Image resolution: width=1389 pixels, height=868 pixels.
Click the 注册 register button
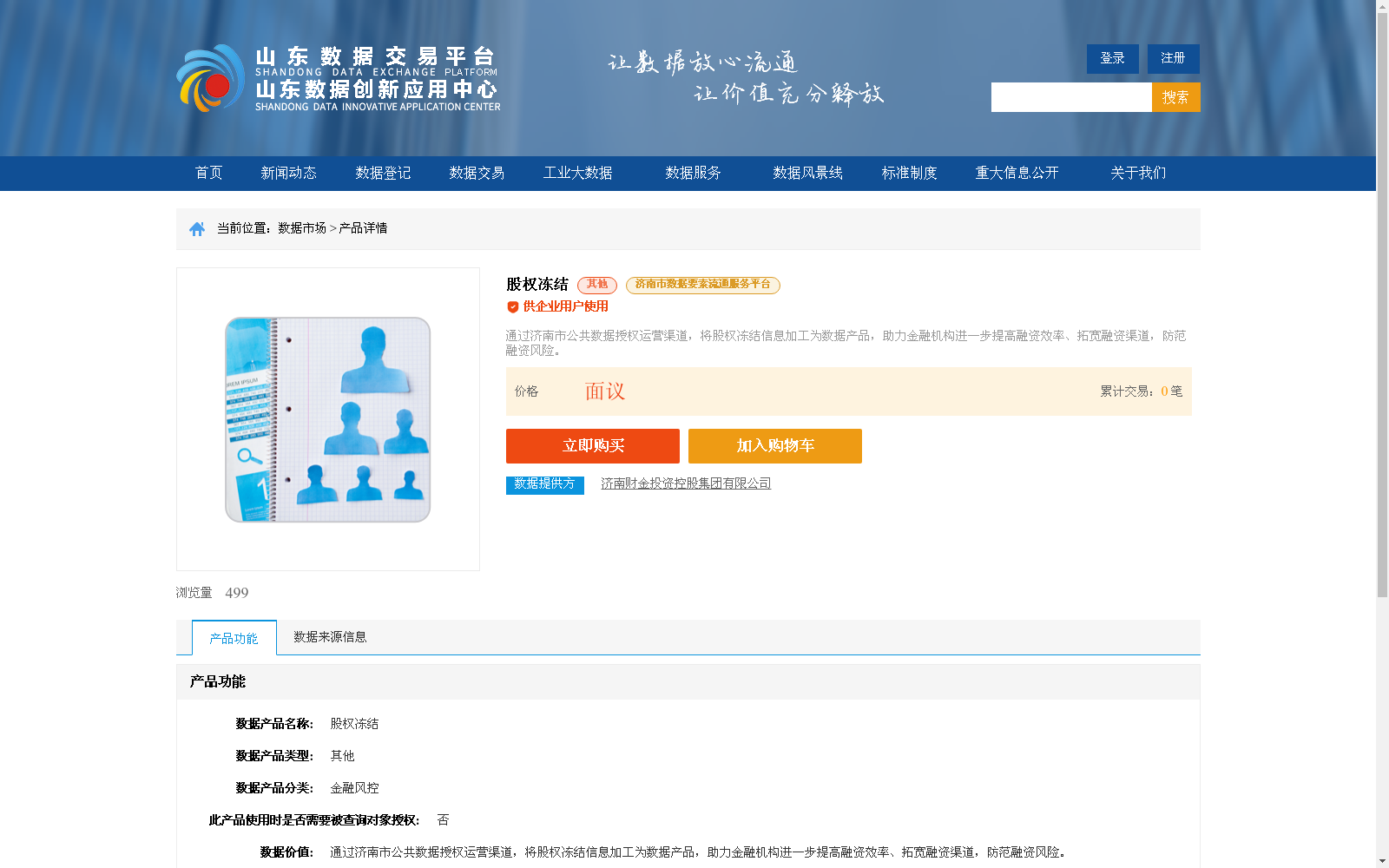(1174, 59)
